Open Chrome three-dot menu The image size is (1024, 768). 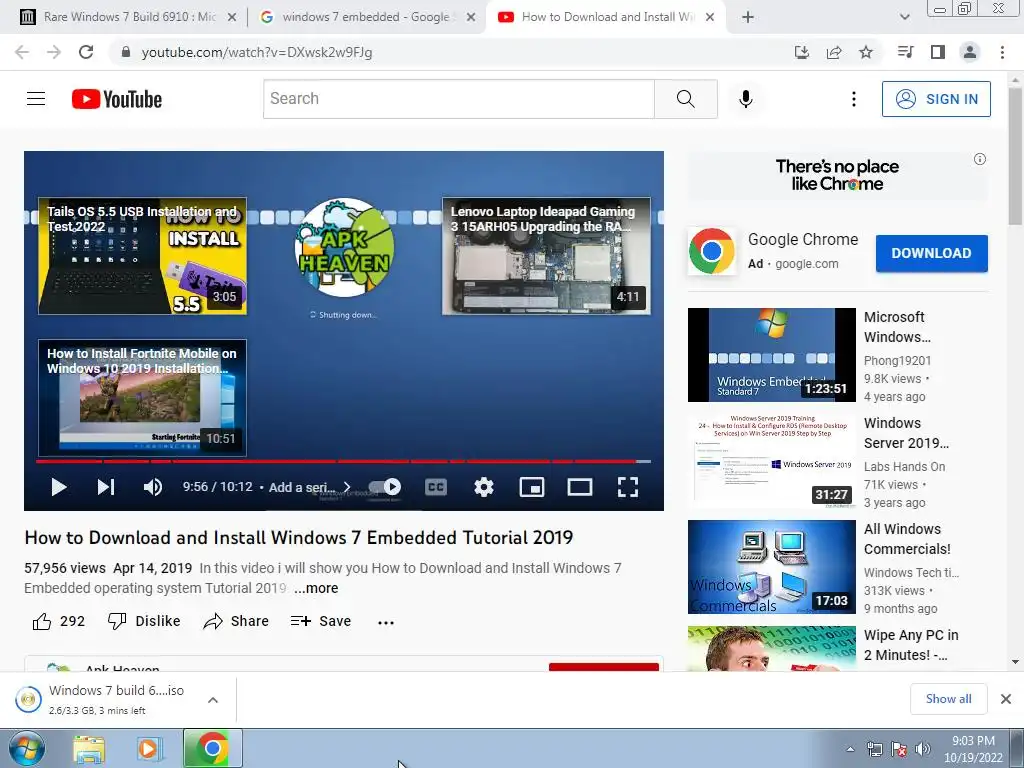(1002, 52)
